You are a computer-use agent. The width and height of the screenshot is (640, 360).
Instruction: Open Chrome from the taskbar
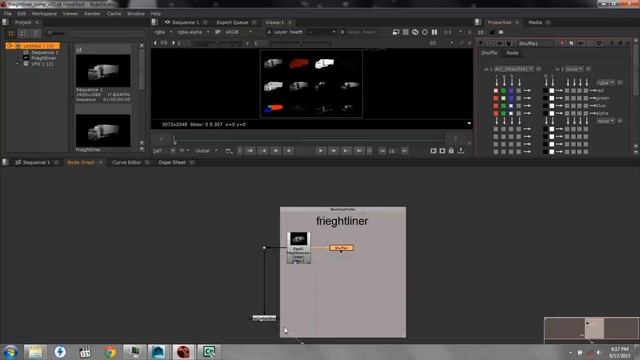[x=109, y=352]
